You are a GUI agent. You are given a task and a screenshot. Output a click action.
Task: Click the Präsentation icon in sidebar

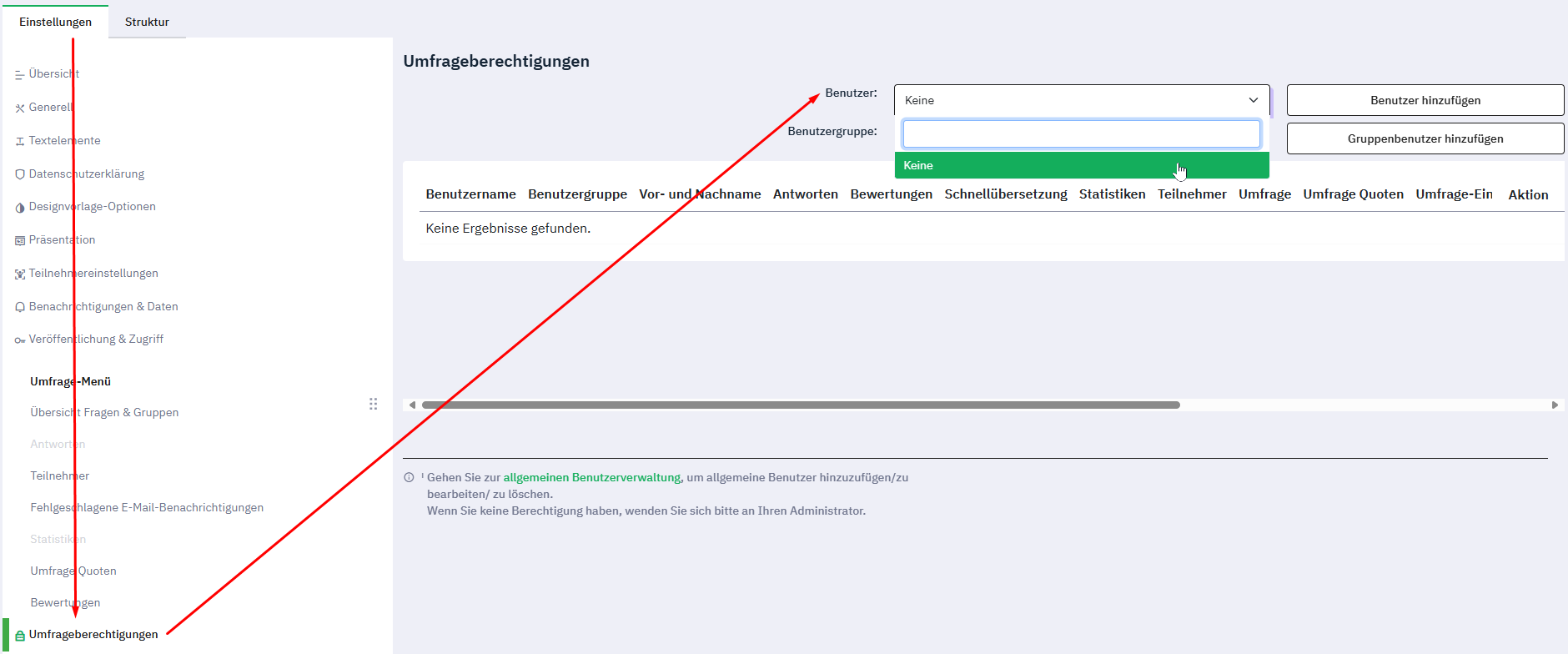click(20, 240)
